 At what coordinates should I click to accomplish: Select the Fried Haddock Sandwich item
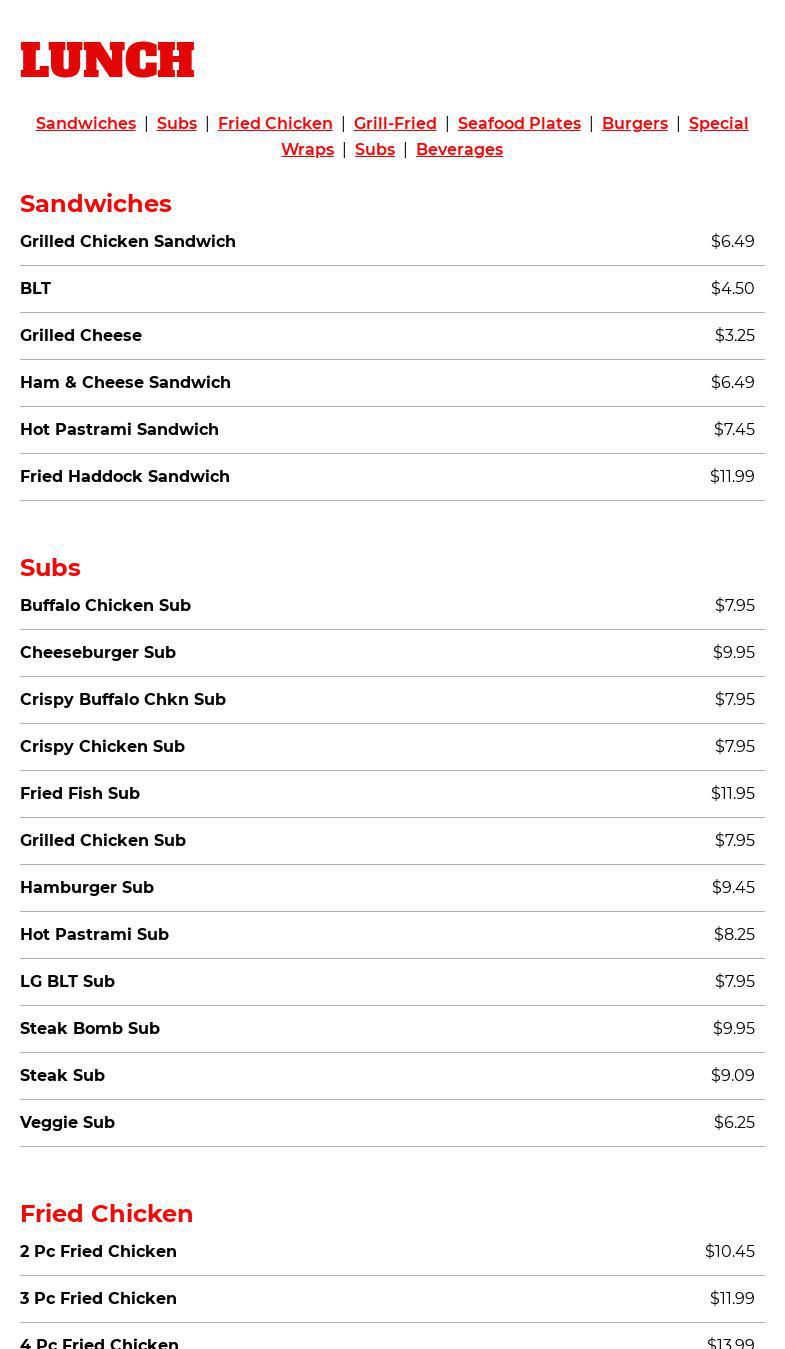pos(125,476)
